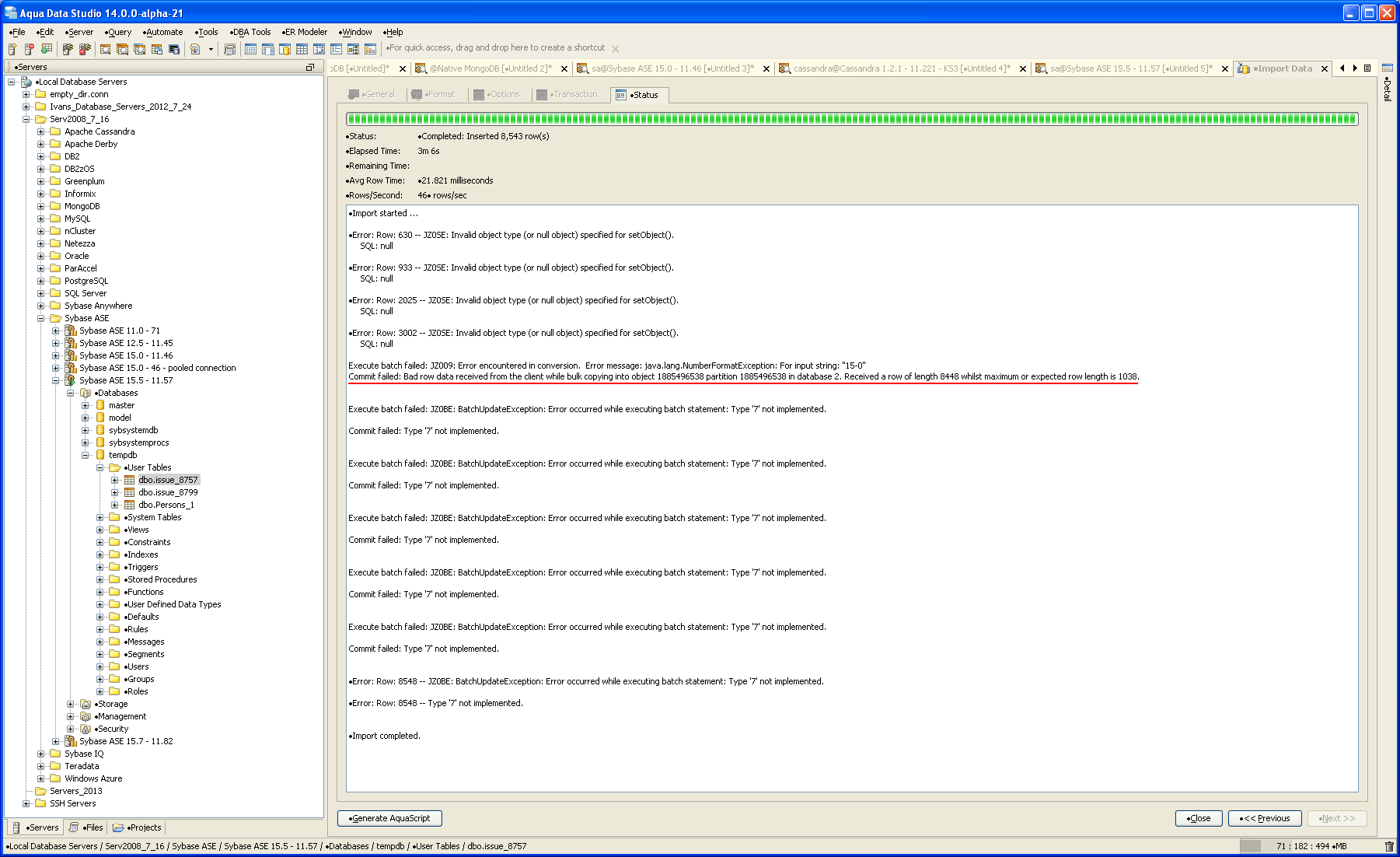Viewport: 1400px width, 857px height.
Task: Open the editor tab list icon
Action: [x=1367, y=68]
